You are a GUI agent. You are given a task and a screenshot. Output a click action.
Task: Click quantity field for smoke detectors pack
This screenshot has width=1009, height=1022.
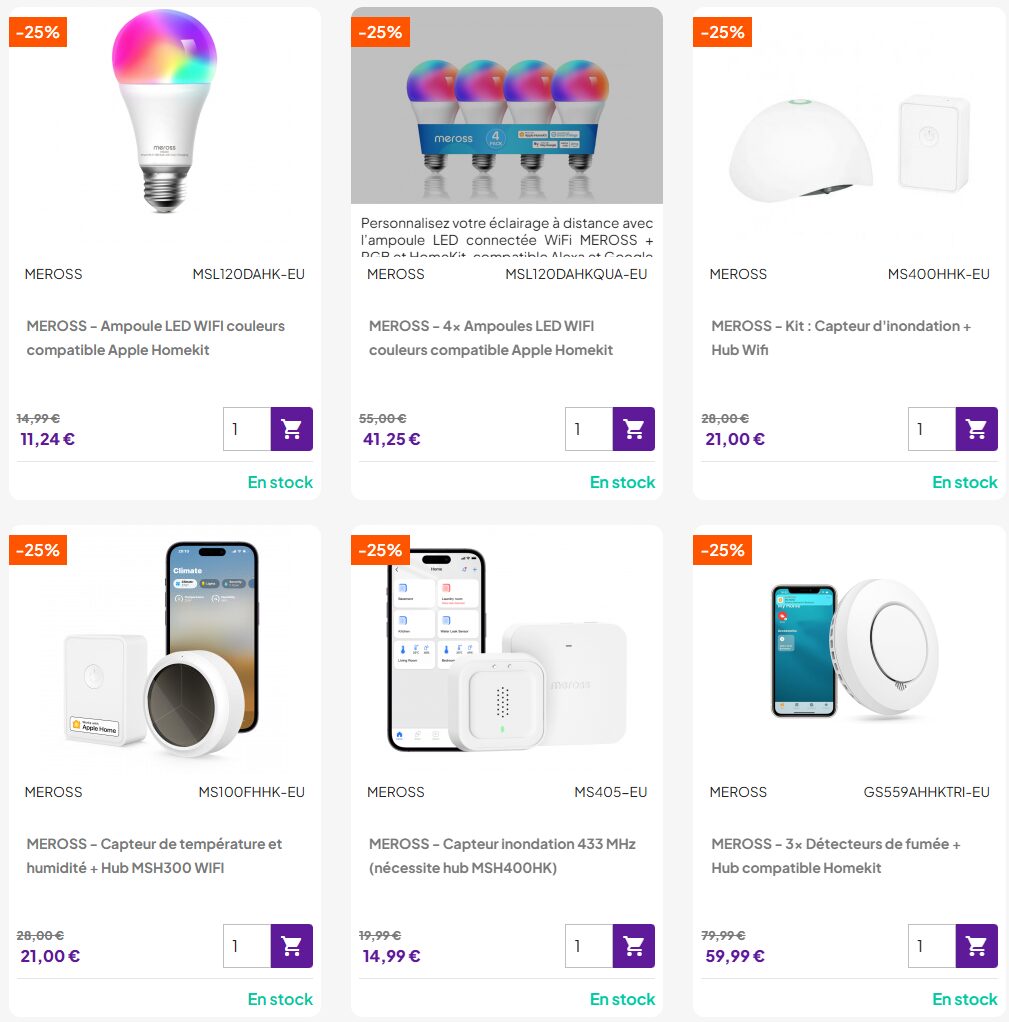tap(932, 946)
